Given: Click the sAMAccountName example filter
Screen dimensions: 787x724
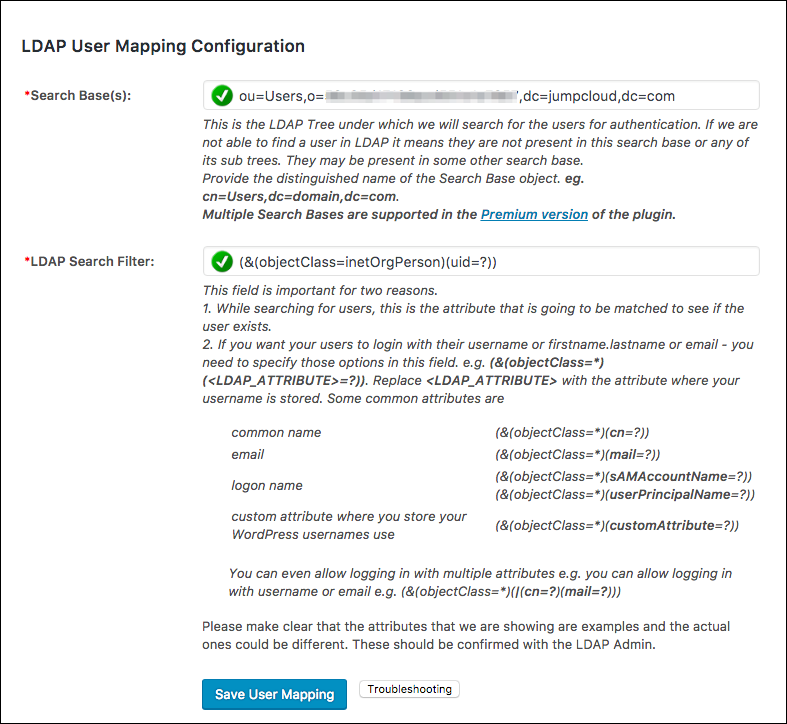Looking at the screenshot, I should click(x=623, y=476).
